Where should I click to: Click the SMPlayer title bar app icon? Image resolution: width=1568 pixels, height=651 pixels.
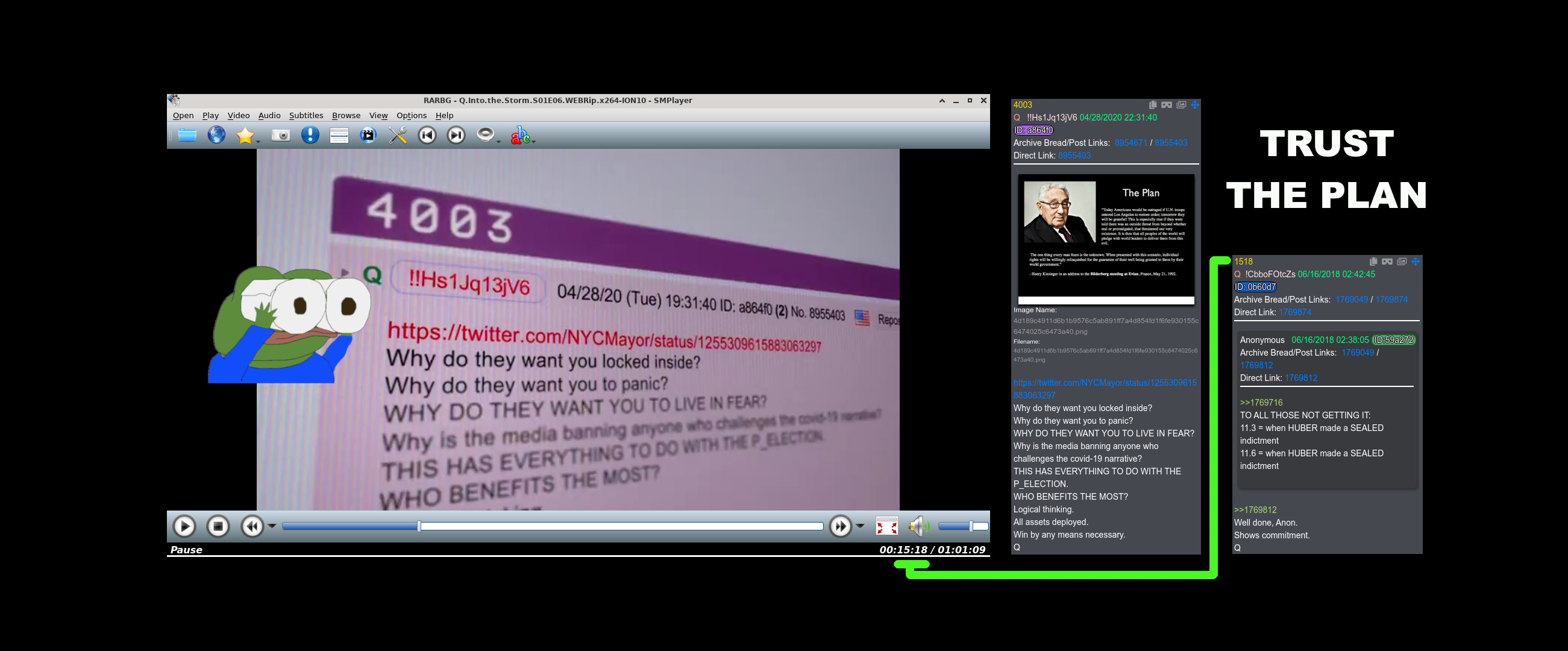coord(174,101)
